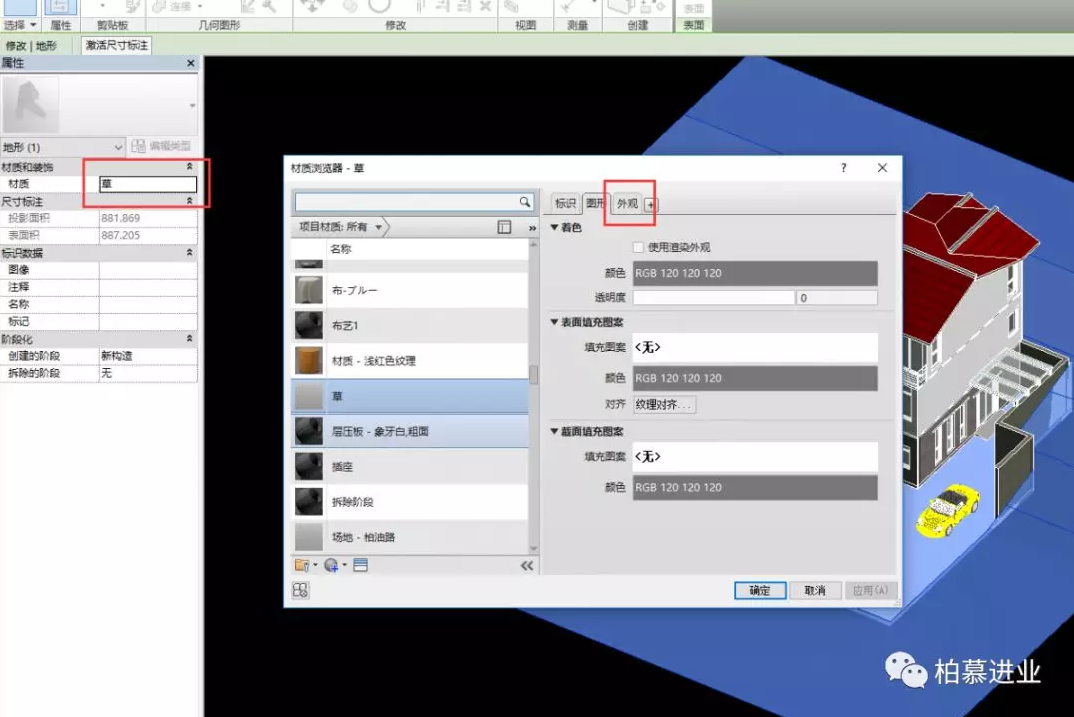Click the help question mark icon

pos(843,168)
